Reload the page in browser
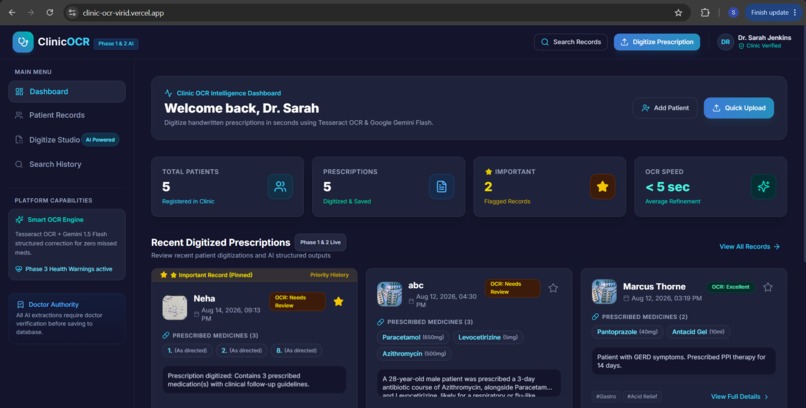This screenshot has width=806, height=408. click(50, 12)
